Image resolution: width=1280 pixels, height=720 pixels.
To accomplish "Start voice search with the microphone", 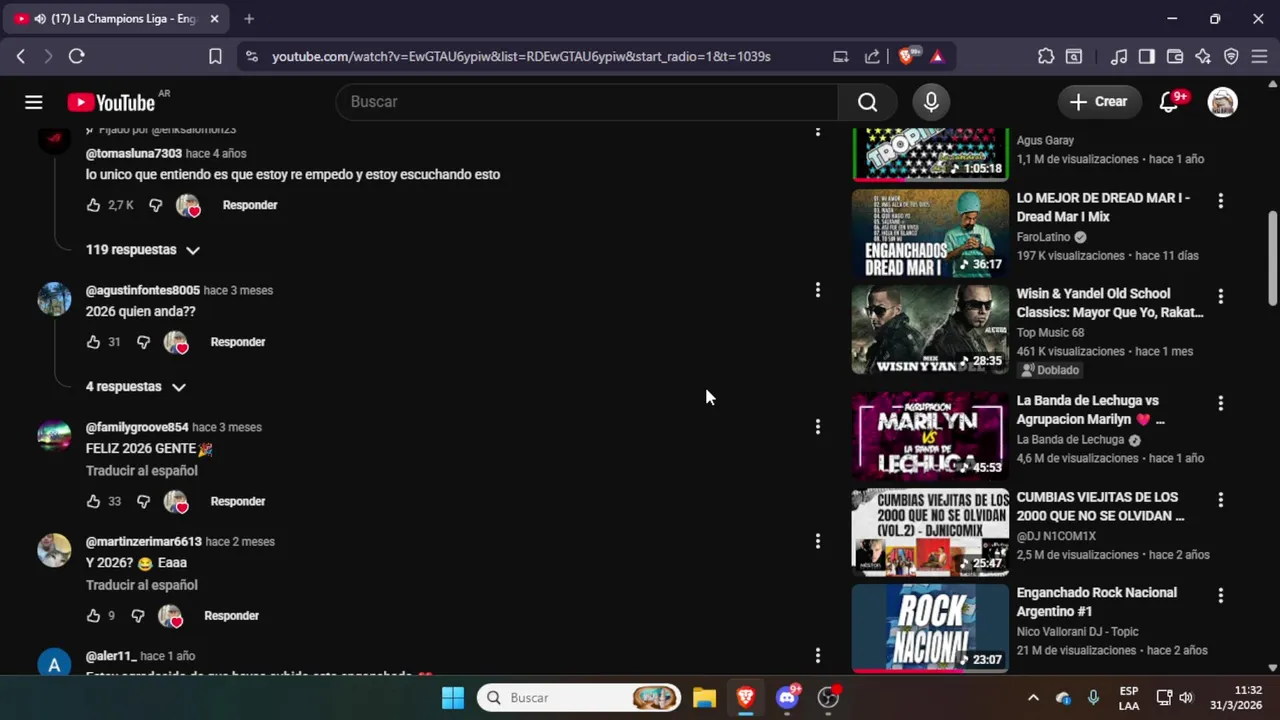I will point(931,102).
